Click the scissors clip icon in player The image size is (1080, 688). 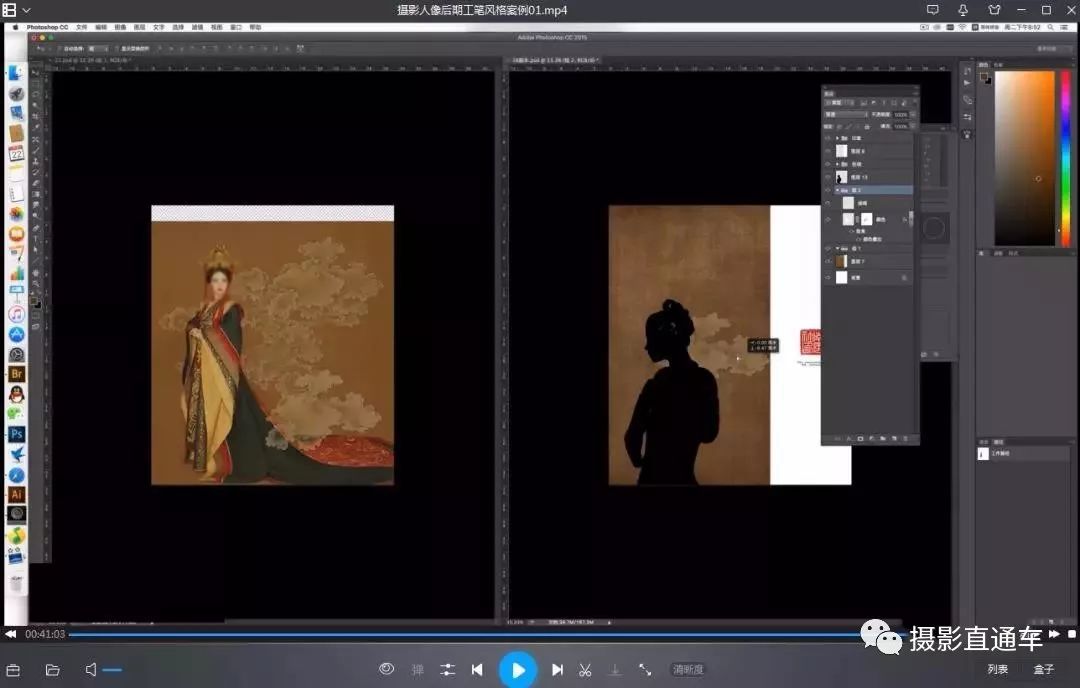coord(585,669)
